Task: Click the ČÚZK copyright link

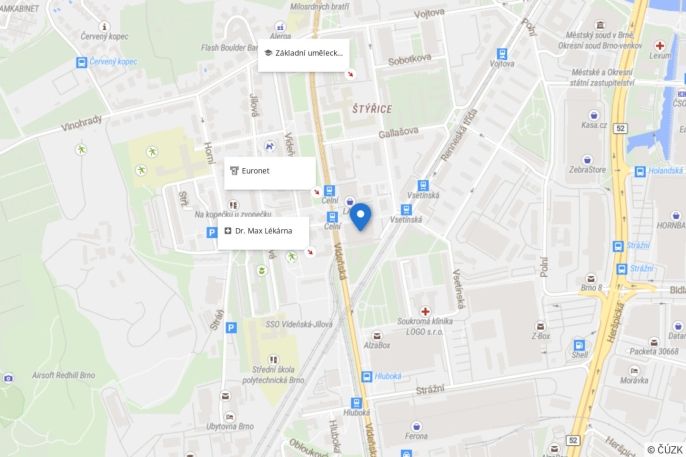Action: click(x=665, y=450)
